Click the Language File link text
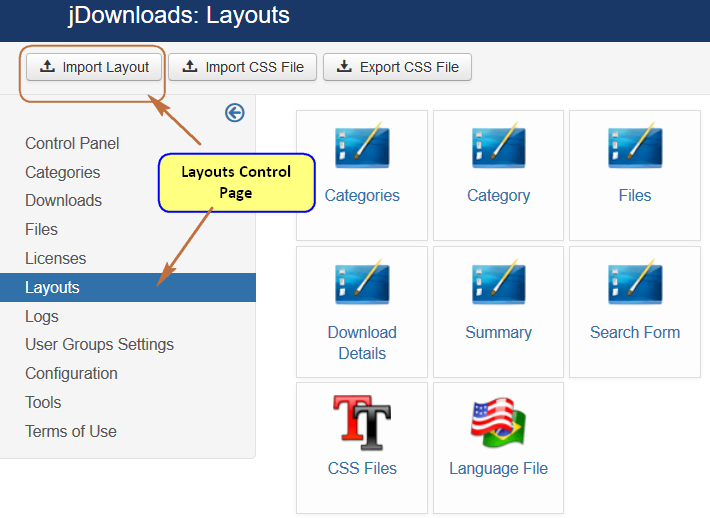 click(x=499, y=469)
